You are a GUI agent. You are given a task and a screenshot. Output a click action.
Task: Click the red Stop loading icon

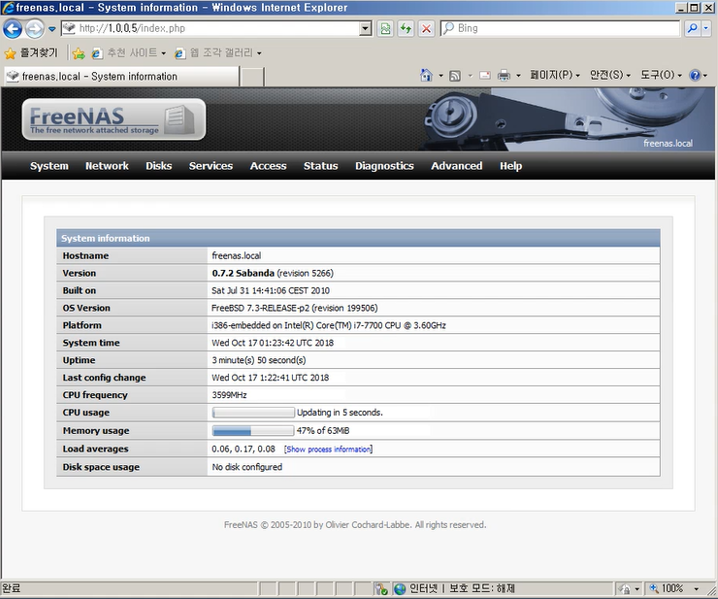[426, 28]
